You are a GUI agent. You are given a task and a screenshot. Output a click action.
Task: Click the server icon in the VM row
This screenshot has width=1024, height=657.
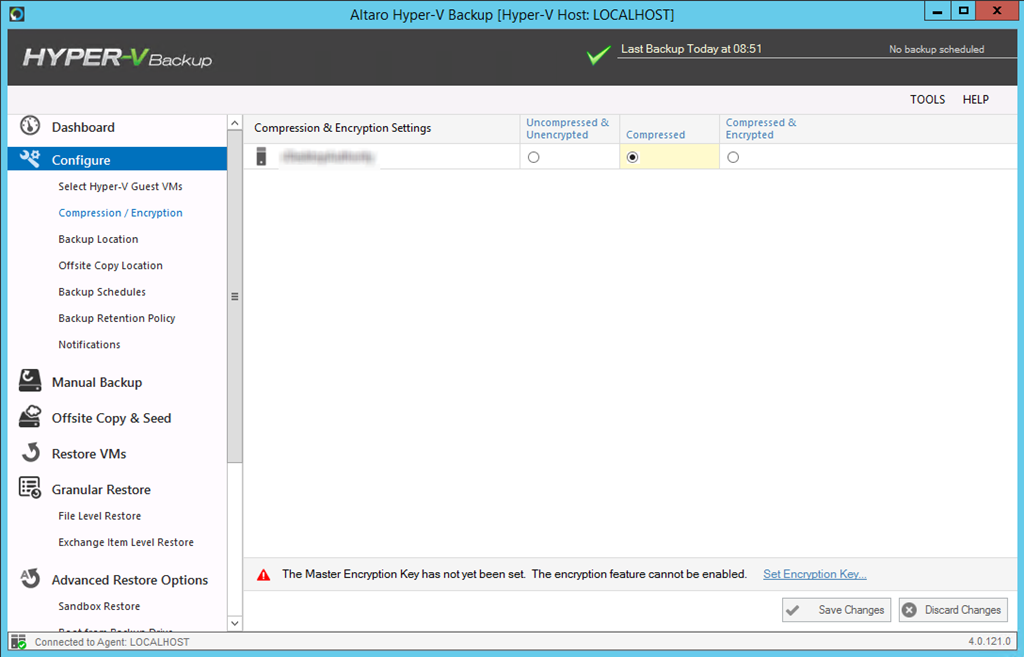[261, 157]
